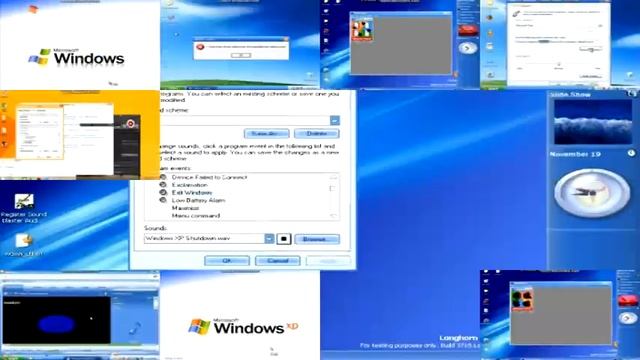The width and height of the screenshot is (640, 360).
Task: Click OK in the sound settings dialog
Action: click(x=227, y=261)
